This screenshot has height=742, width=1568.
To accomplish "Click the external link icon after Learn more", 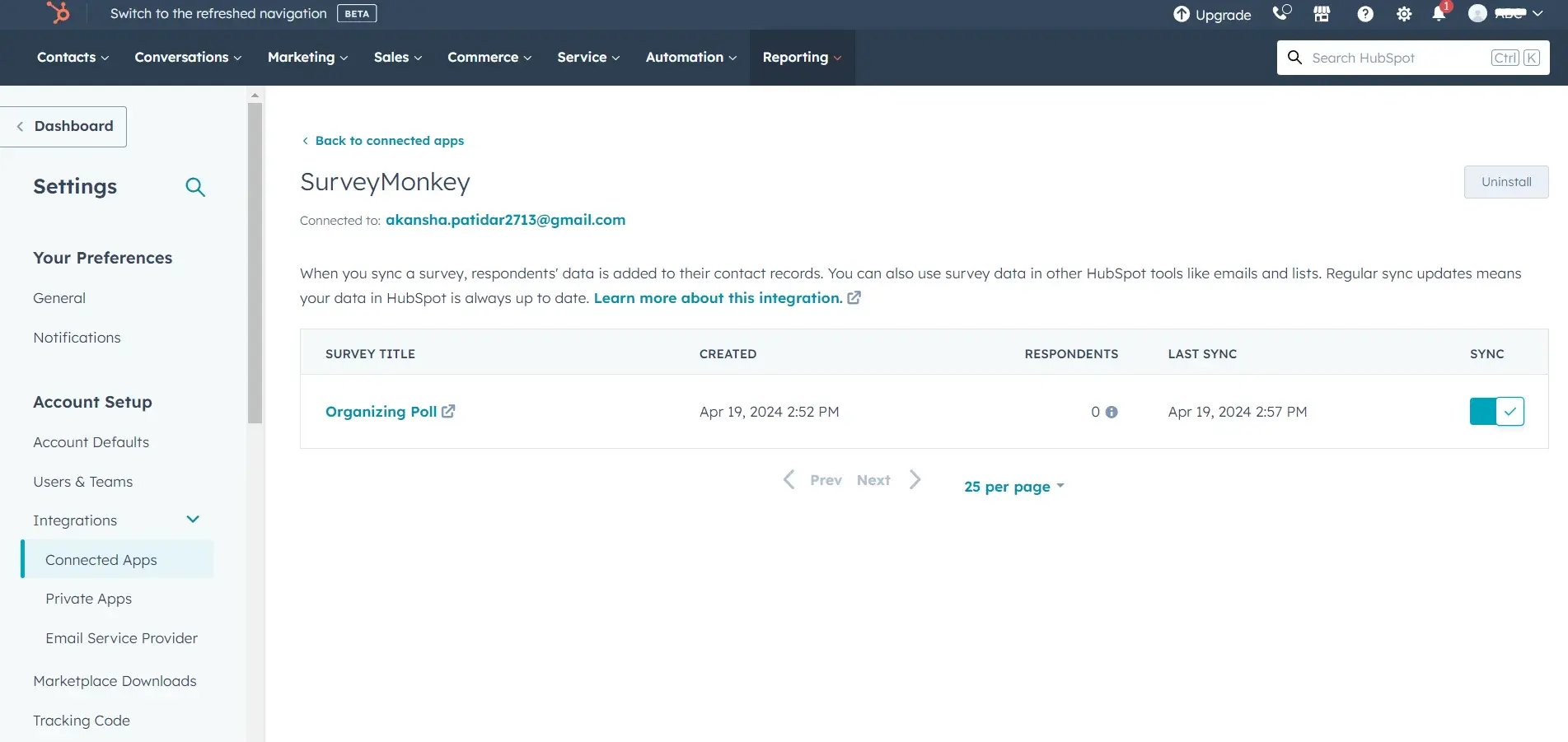I will click(854, 298).
